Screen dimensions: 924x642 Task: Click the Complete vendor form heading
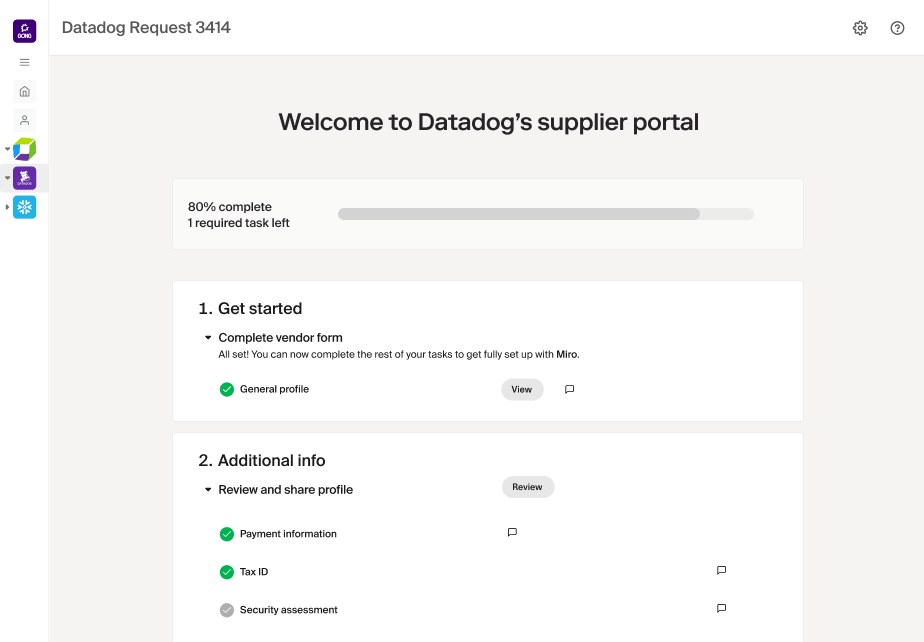(x=280, y=338)
